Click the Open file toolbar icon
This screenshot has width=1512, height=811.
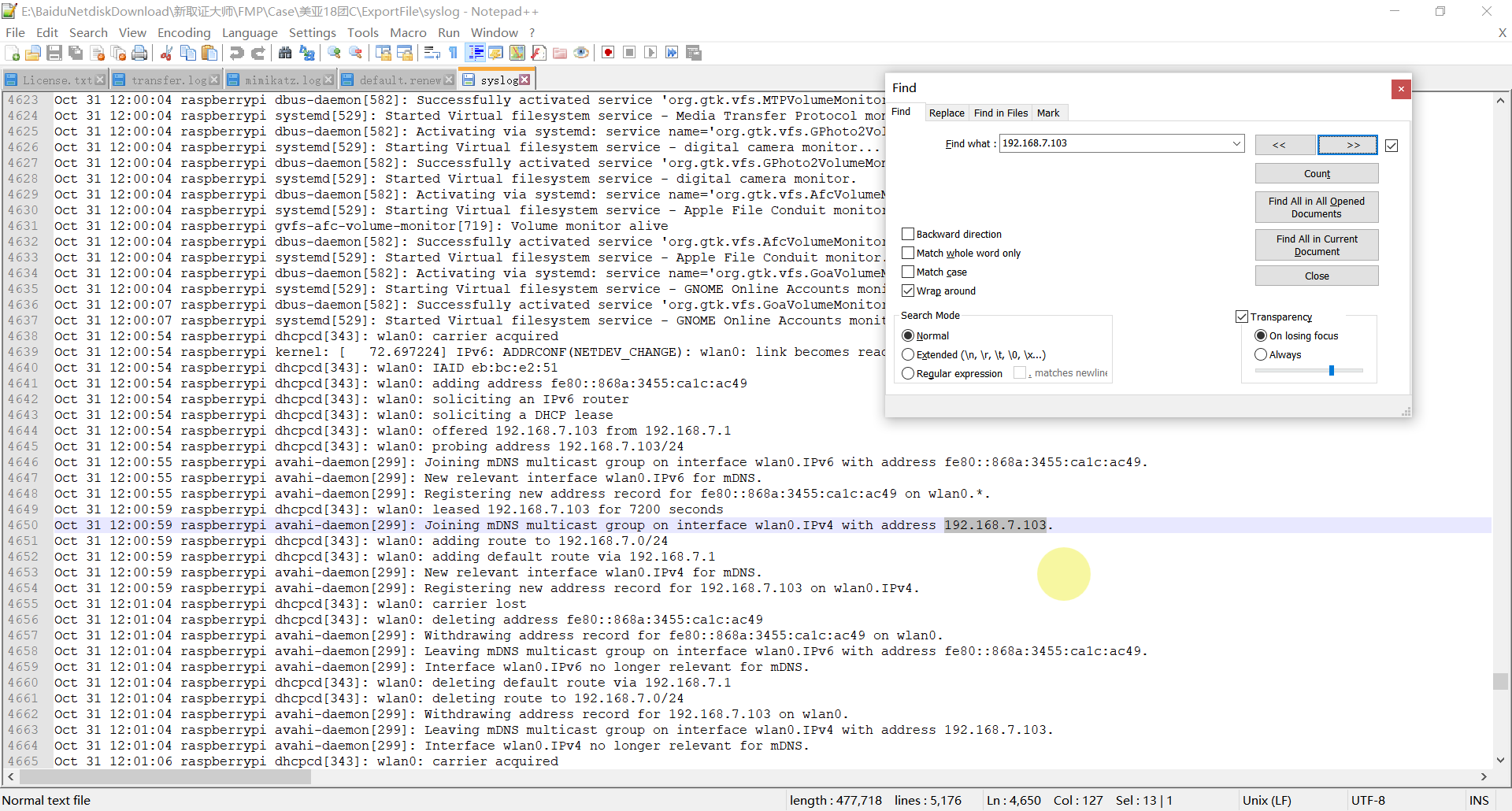(x=33, y=53)
